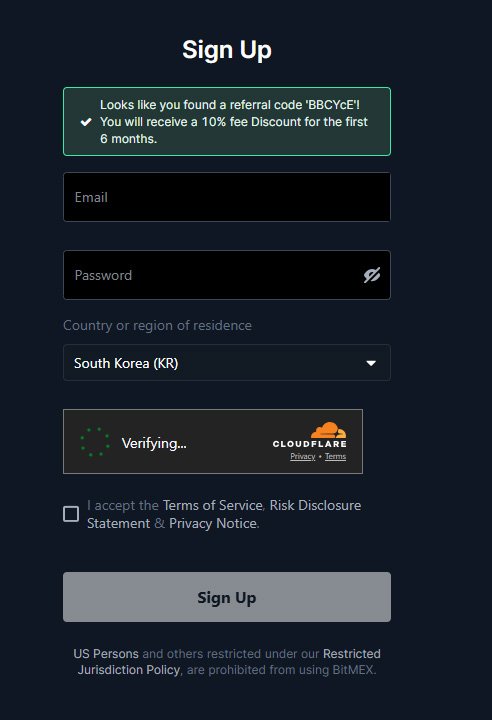Toggle password visibility eye-slash icon
The width and height of the screenshot is (492, 720).
[x=372, y=275]
